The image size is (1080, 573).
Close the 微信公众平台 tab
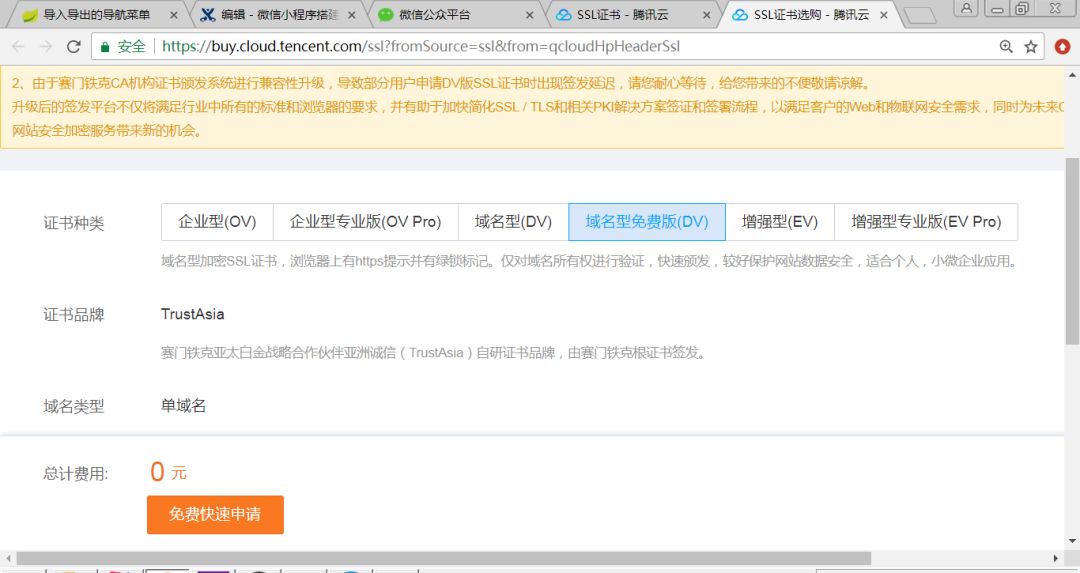(x=529, y=14)
